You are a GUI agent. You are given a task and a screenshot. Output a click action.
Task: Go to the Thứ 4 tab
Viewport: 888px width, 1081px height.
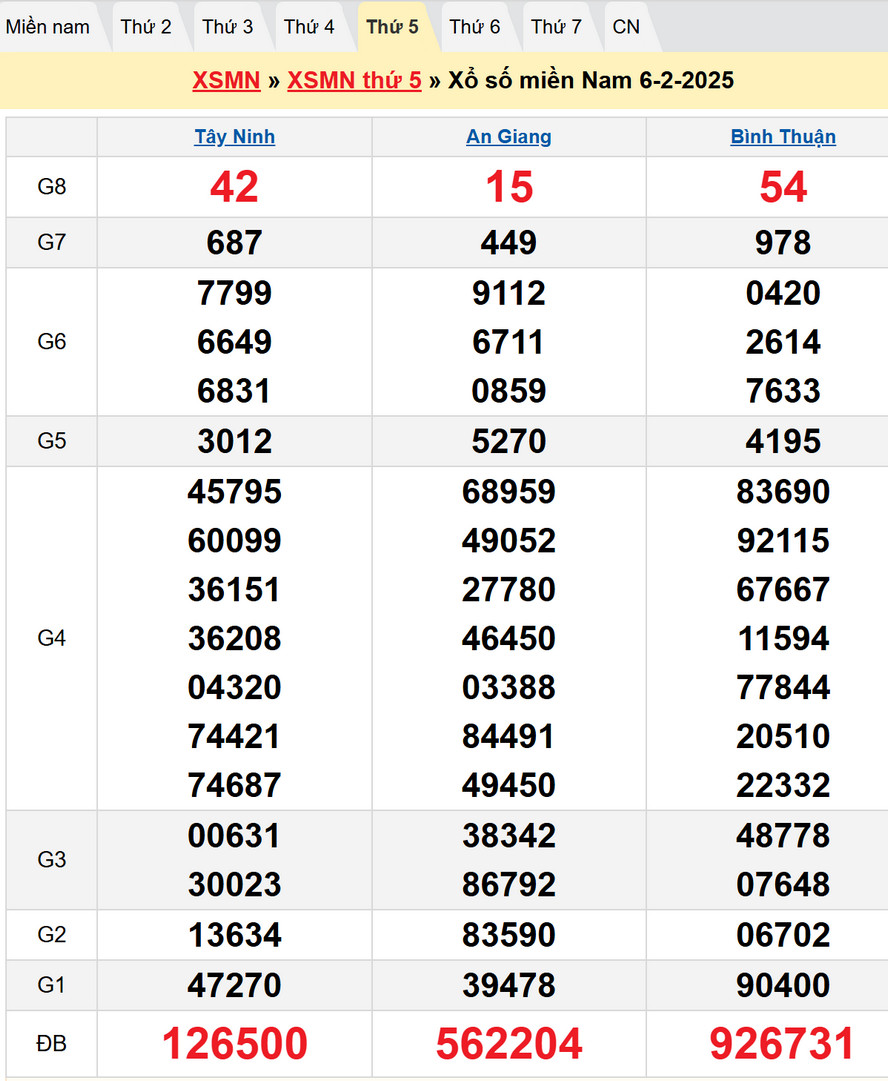309,27
